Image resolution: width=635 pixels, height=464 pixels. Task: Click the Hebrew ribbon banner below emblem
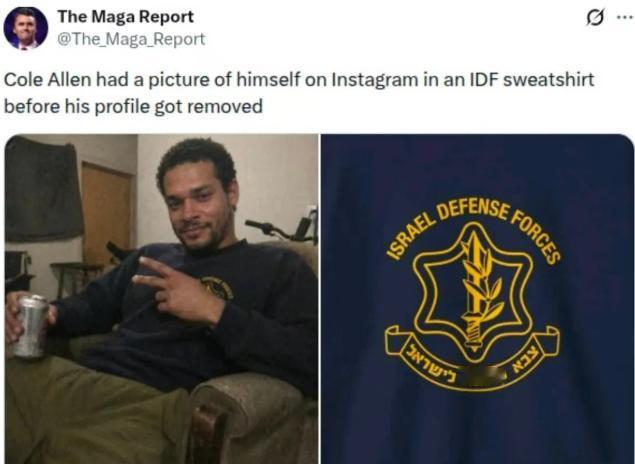pos(472,357)
